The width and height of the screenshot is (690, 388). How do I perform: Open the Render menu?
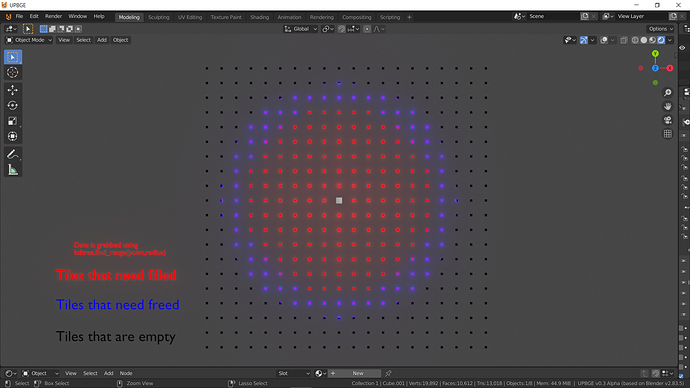tap(53, 16)
